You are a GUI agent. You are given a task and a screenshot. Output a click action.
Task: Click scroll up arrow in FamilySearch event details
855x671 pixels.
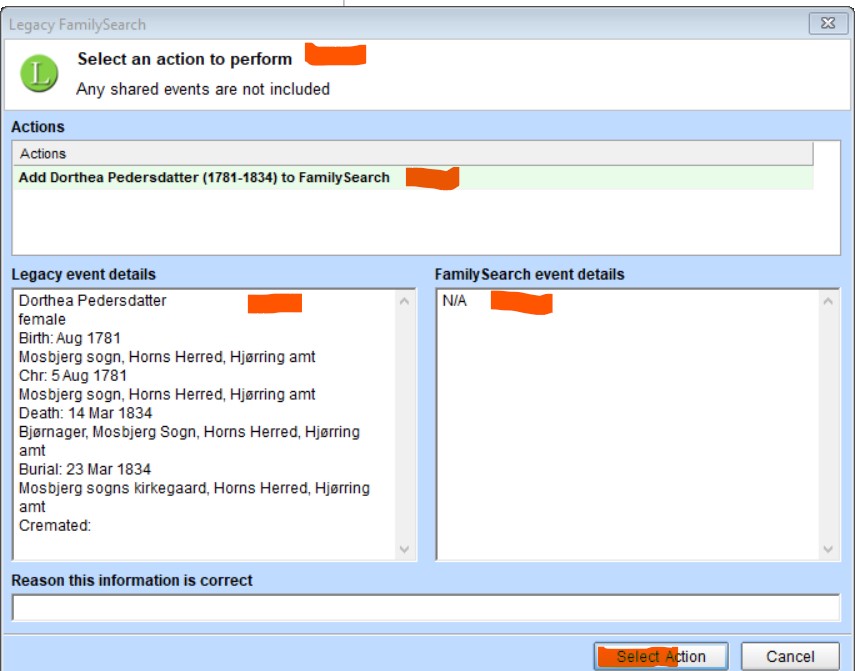point(828,301)
